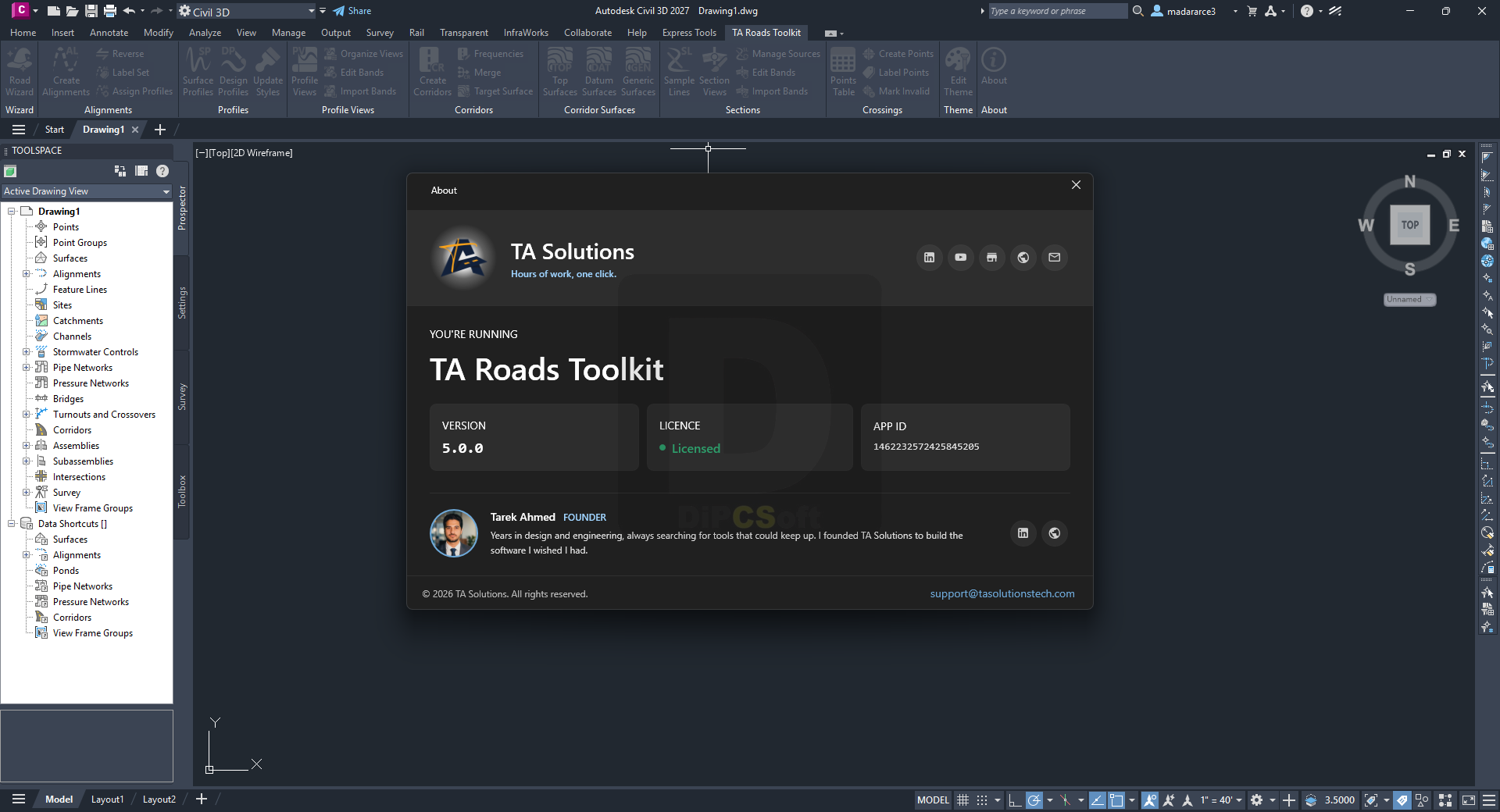Screen dimensions: 1500x812
Task: Click the New drawing icon in Quick Access toolbar
Action: pyautogui.click(x=53, y=11)
